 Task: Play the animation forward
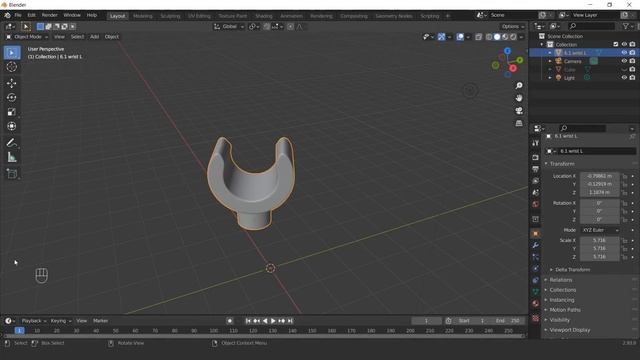[x=273, y=321]
